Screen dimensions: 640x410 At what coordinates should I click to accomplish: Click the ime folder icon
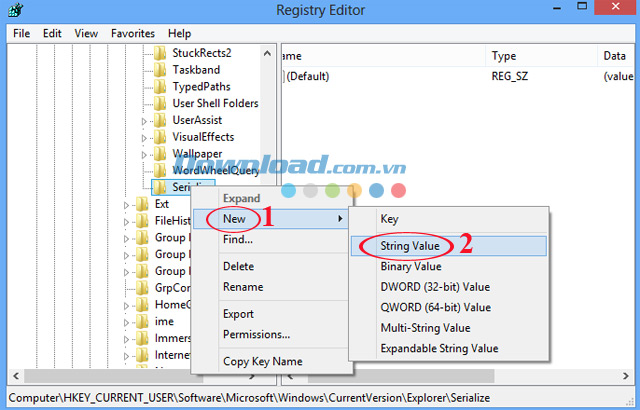[142, 321]
